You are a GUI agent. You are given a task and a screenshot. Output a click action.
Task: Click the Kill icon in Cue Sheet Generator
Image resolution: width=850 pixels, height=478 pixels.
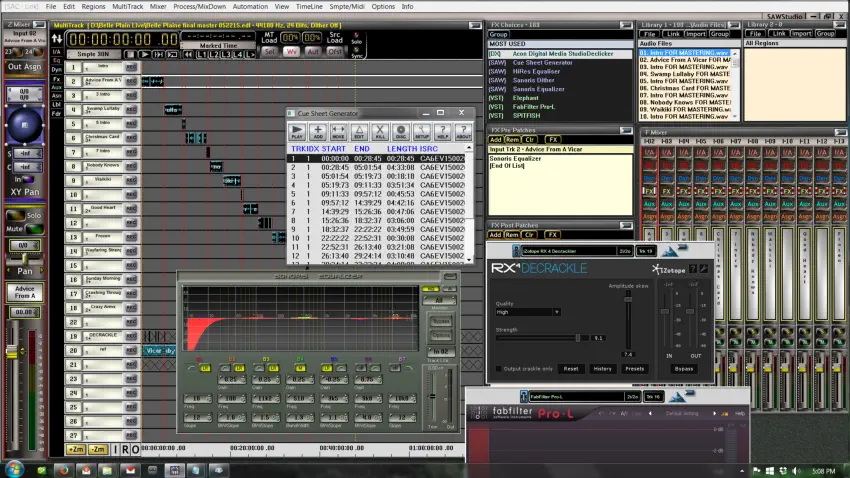tap(380, 131)
